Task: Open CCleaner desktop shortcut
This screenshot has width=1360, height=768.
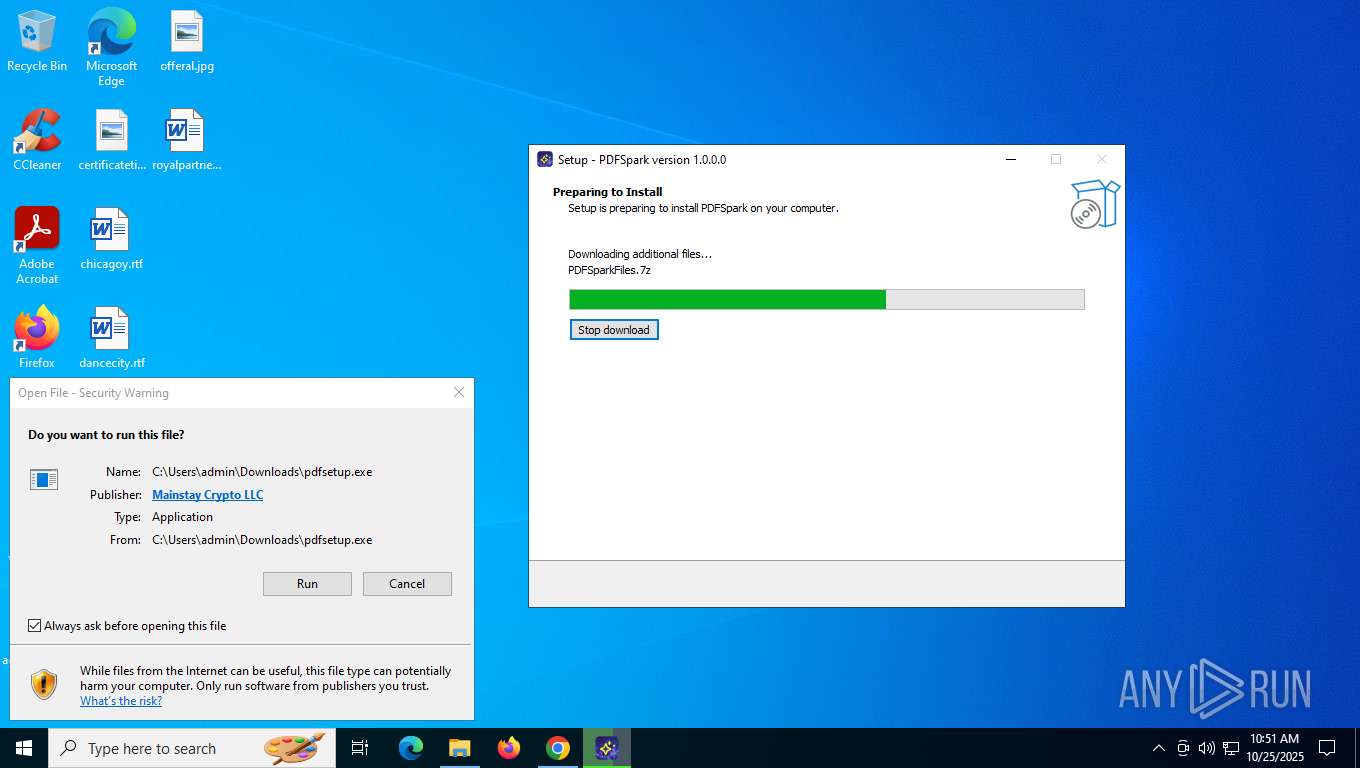Action: [x=37, y=140]
